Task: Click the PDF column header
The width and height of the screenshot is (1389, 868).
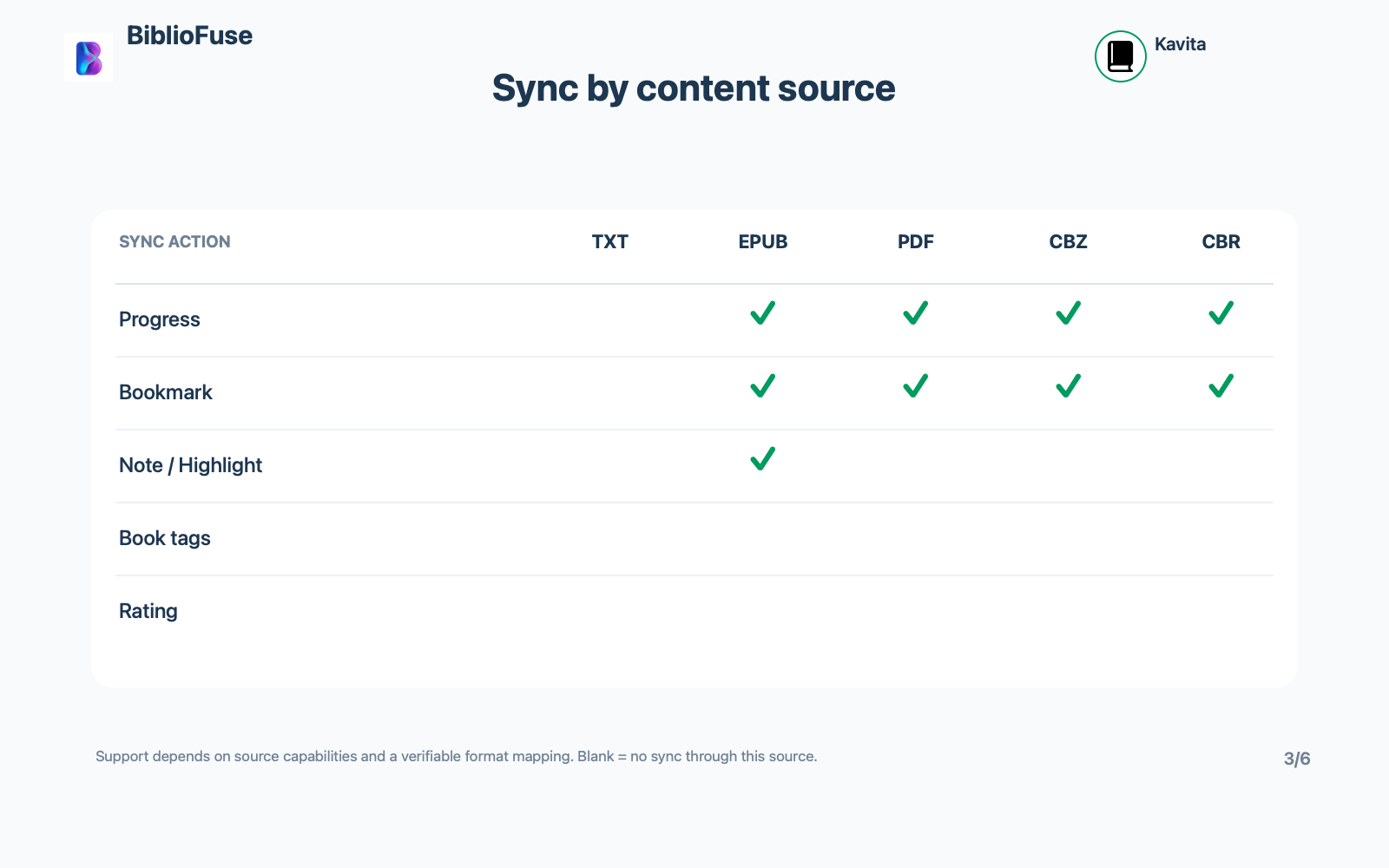Action: (x=916, y=242)
